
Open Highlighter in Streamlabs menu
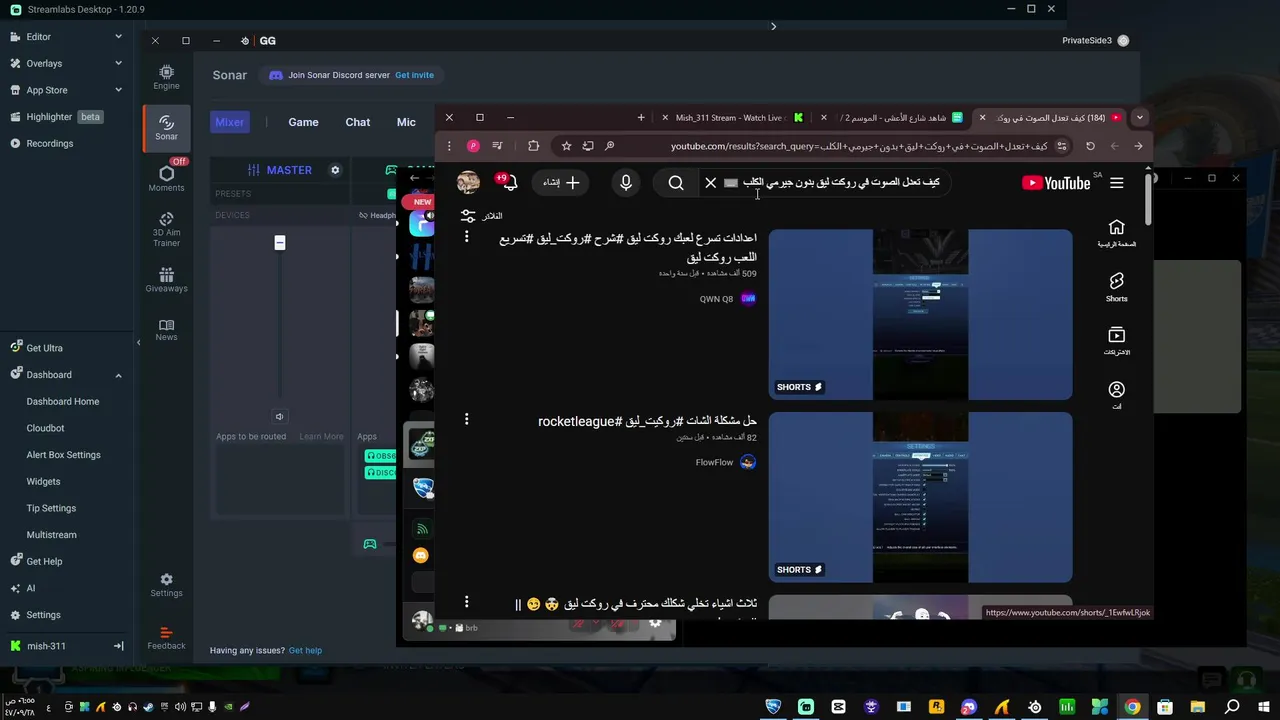point(50,117)
